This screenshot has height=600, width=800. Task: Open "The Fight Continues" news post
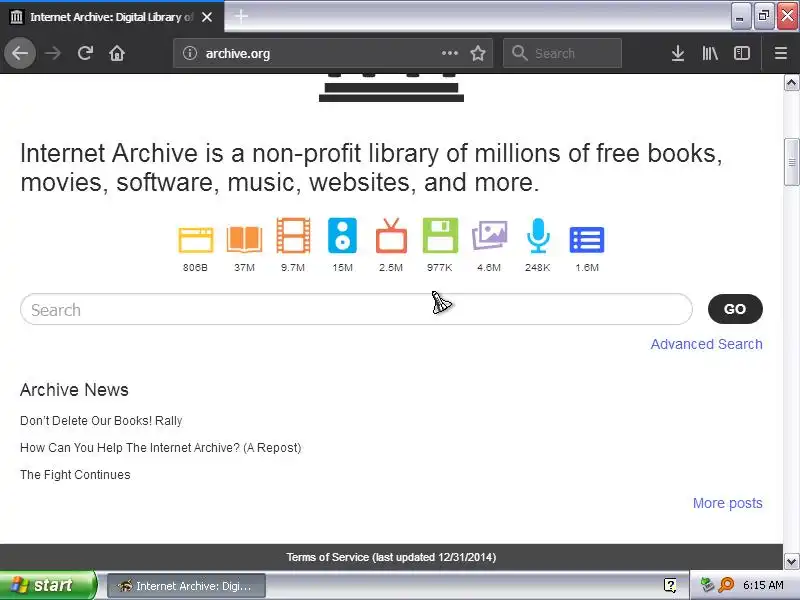[75, 475]
